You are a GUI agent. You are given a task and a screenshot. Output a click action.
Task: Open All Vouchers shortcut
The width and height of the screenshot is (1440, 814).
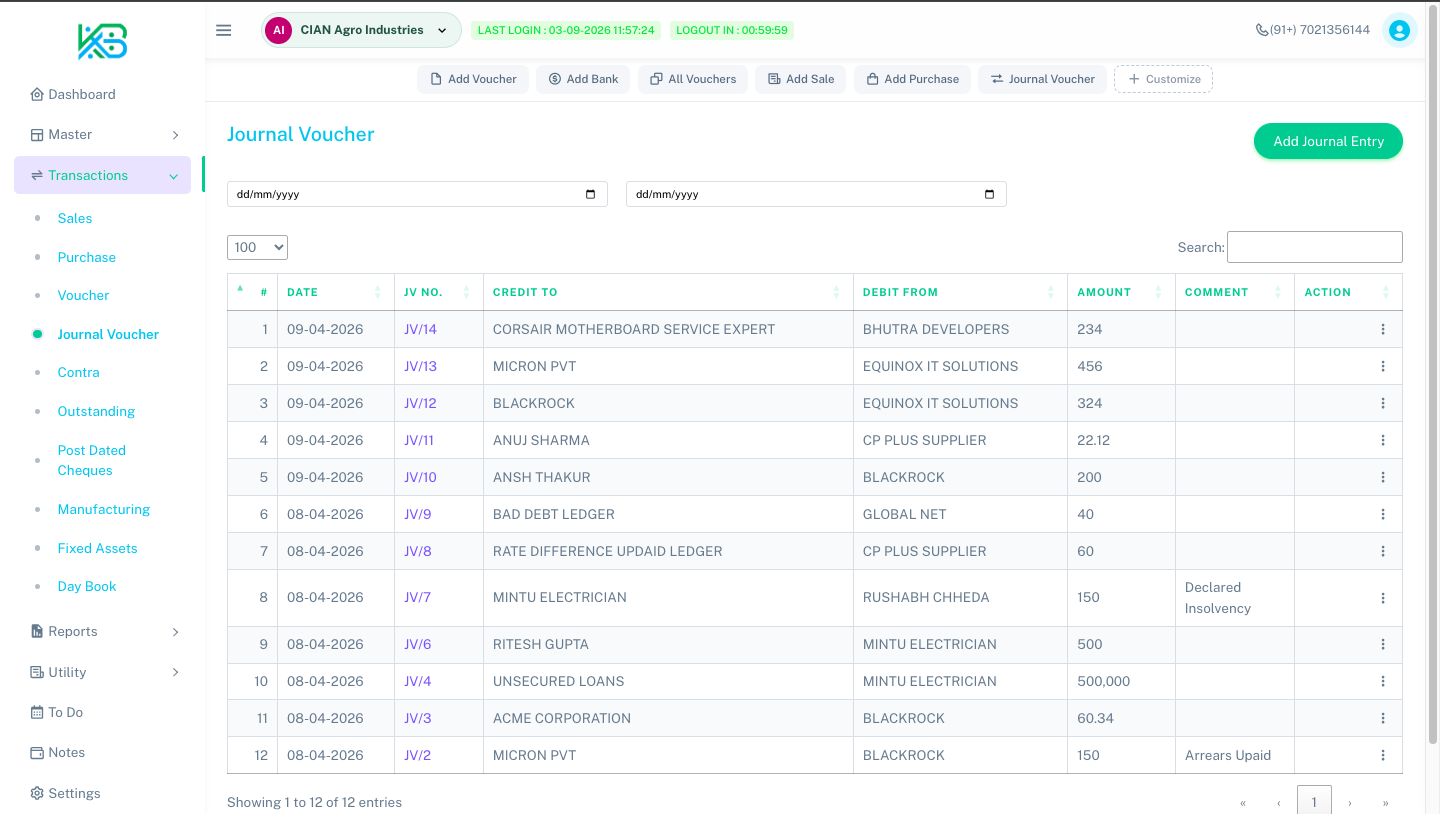click(693, 79)
